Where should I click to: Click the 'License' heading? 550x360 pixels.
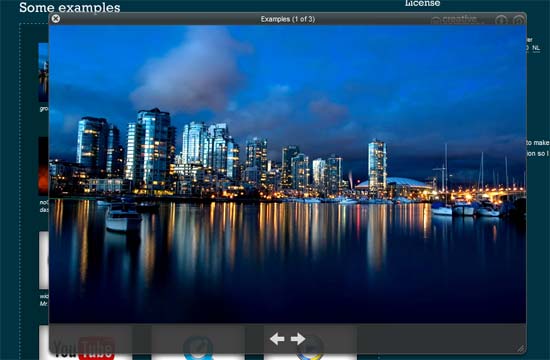422,3
